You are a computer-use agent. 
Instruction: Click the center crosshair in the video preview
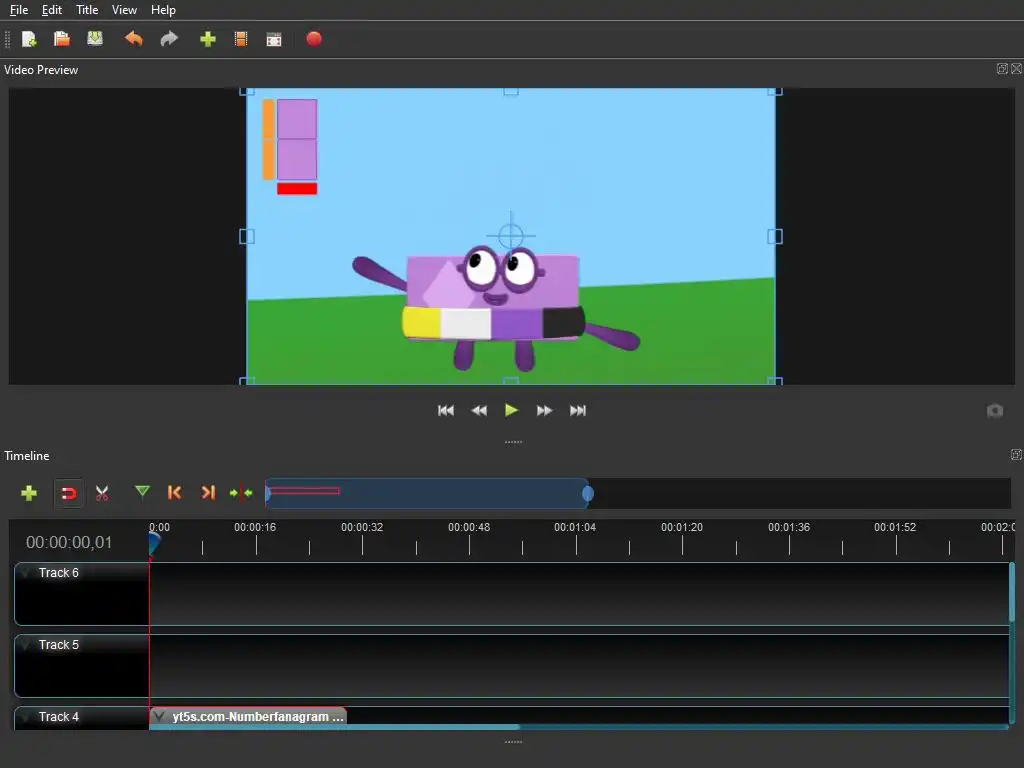coord(511,236)
